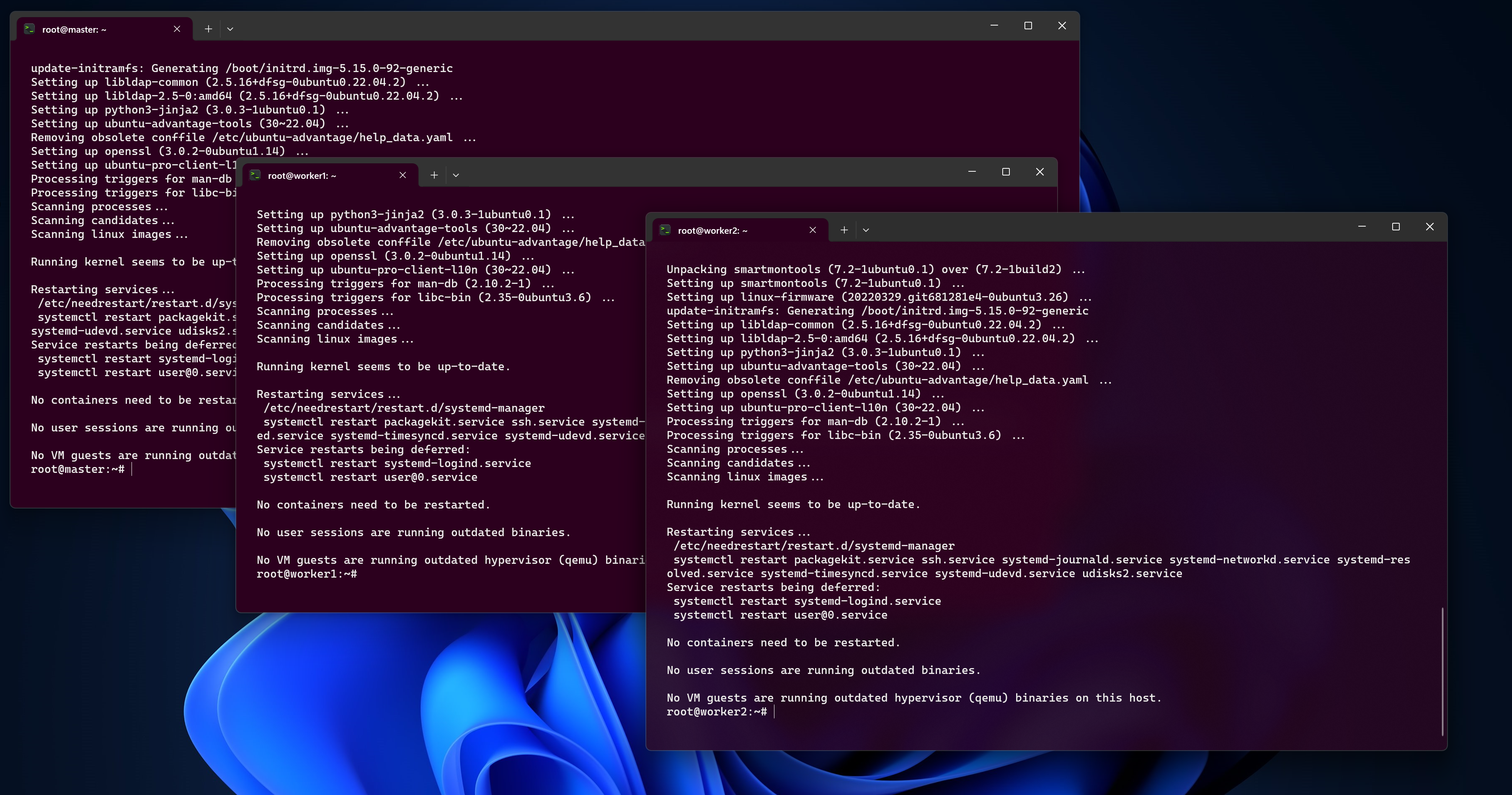Open new tab in master terminal
1512x795 pixels.
pyautogui.click(x=208, y=29)
